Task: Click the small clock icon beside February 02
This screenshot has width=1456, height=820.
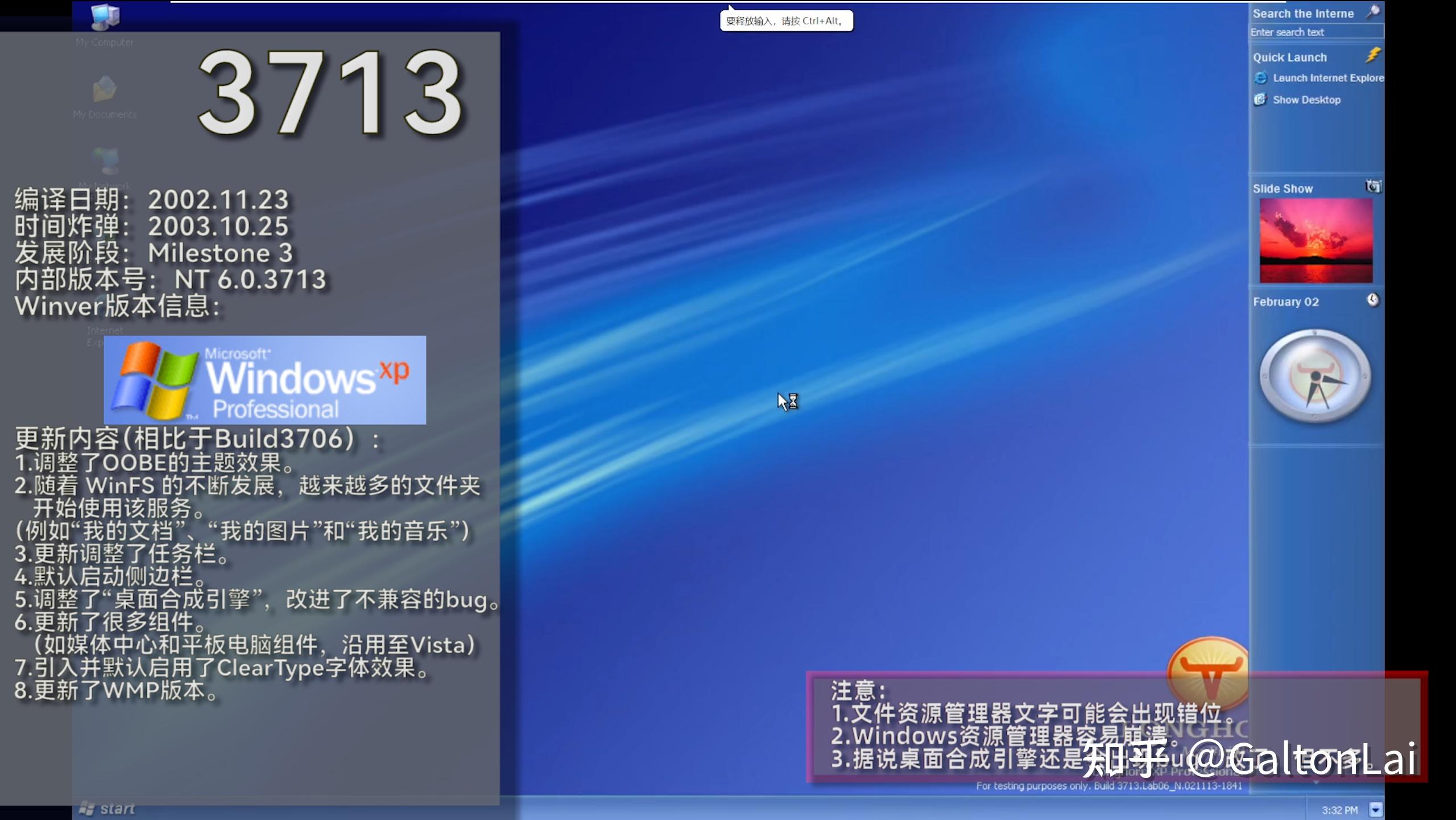Action: [1372, 300]
